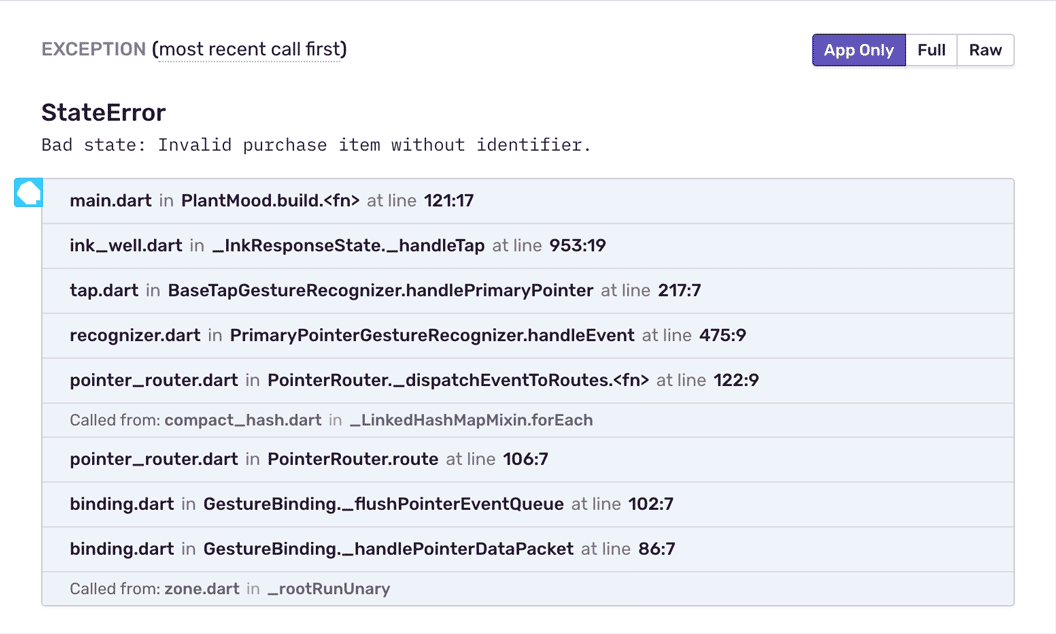Toggle the App Only frame filter

coord(858,49)
